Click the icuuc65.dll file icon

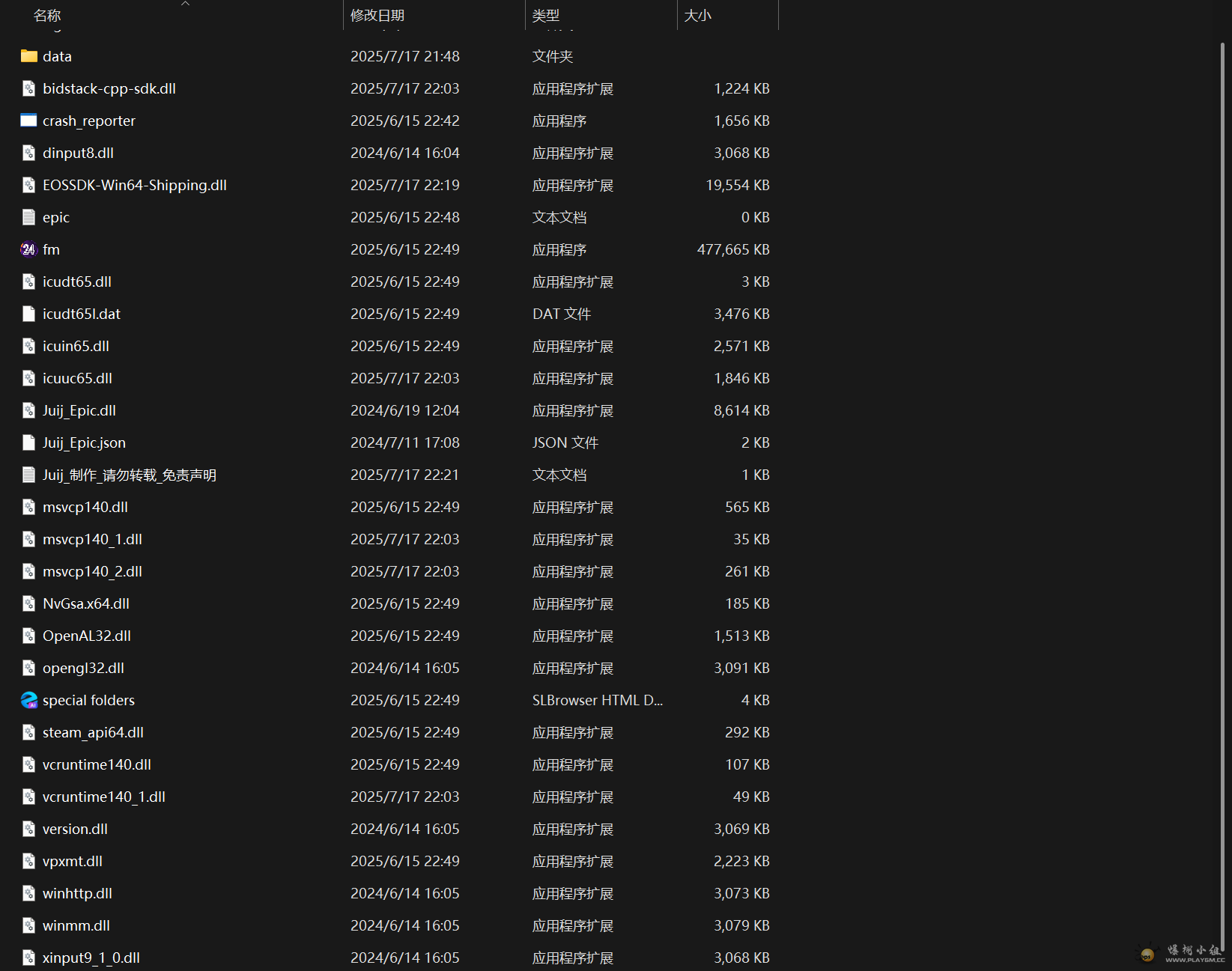(29, 378)
